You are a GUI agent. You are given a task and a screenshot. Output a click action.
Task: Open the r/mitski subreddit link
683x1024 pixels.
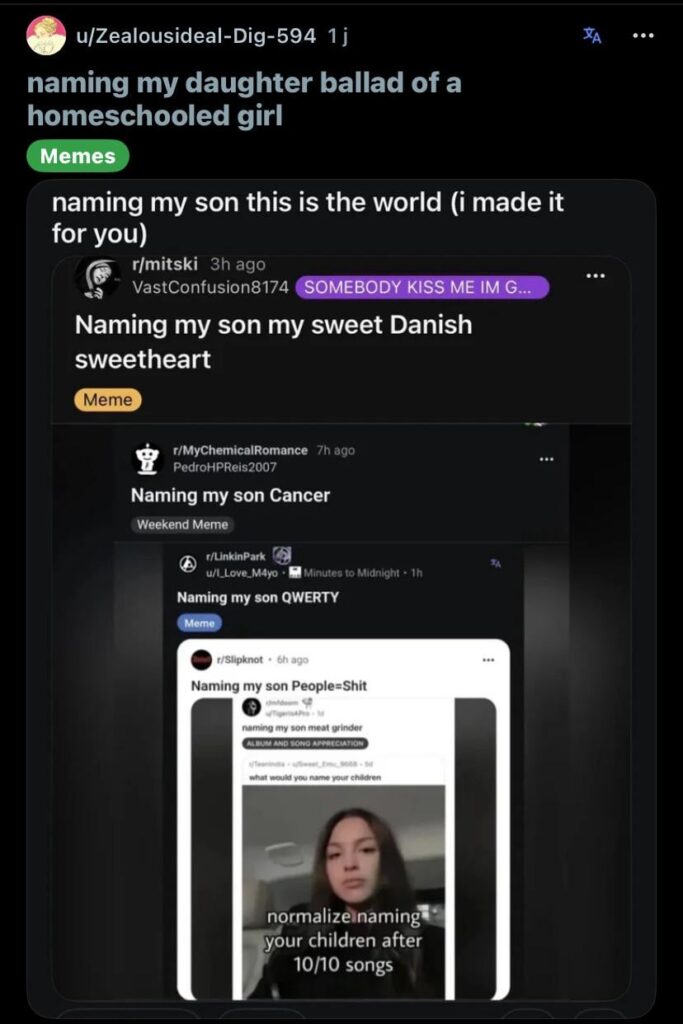[x=166, y=264]
